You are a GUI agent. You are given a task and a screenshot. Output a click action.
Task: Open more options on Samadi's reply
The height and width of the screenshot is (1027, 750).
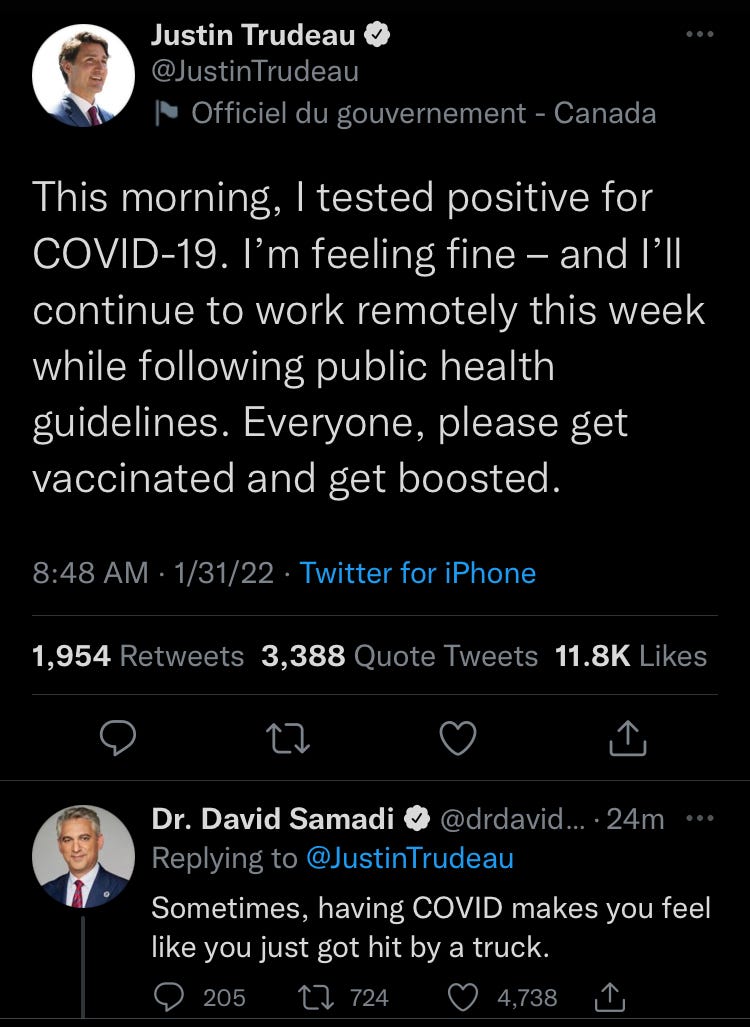(700, 818)
